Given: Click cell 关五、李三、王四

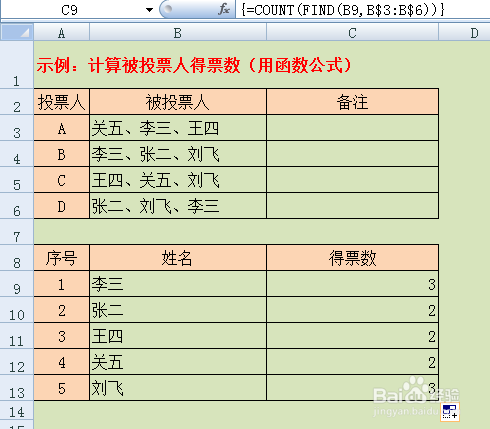Looking at the screenshot, I should point(178,128).
